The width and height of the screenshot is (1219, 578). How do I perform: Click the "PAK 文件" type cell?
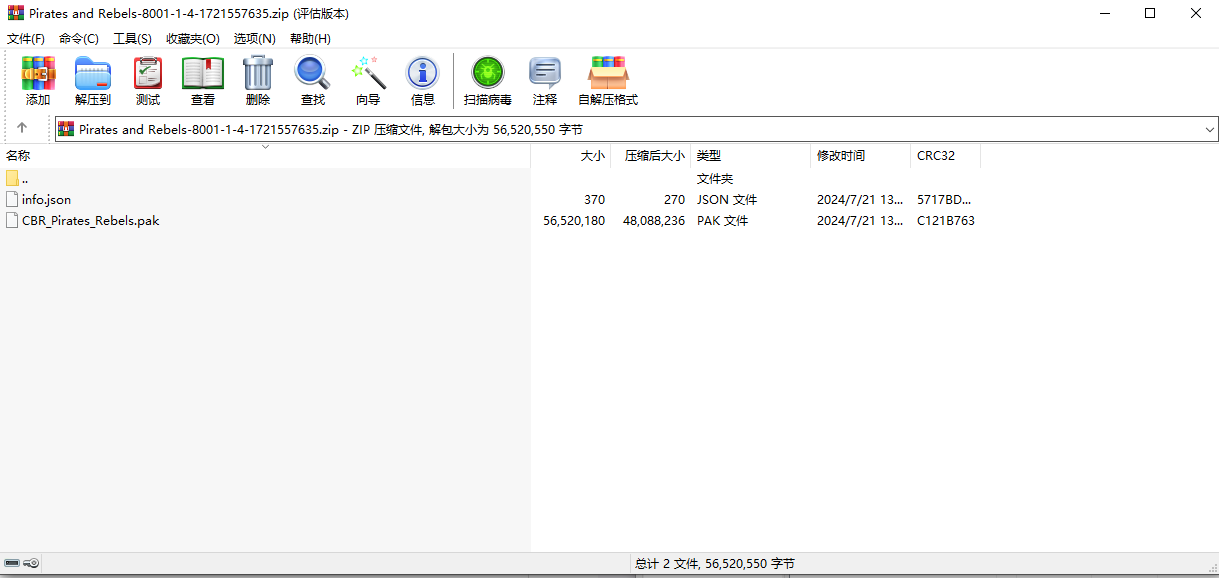pos(723,220)
